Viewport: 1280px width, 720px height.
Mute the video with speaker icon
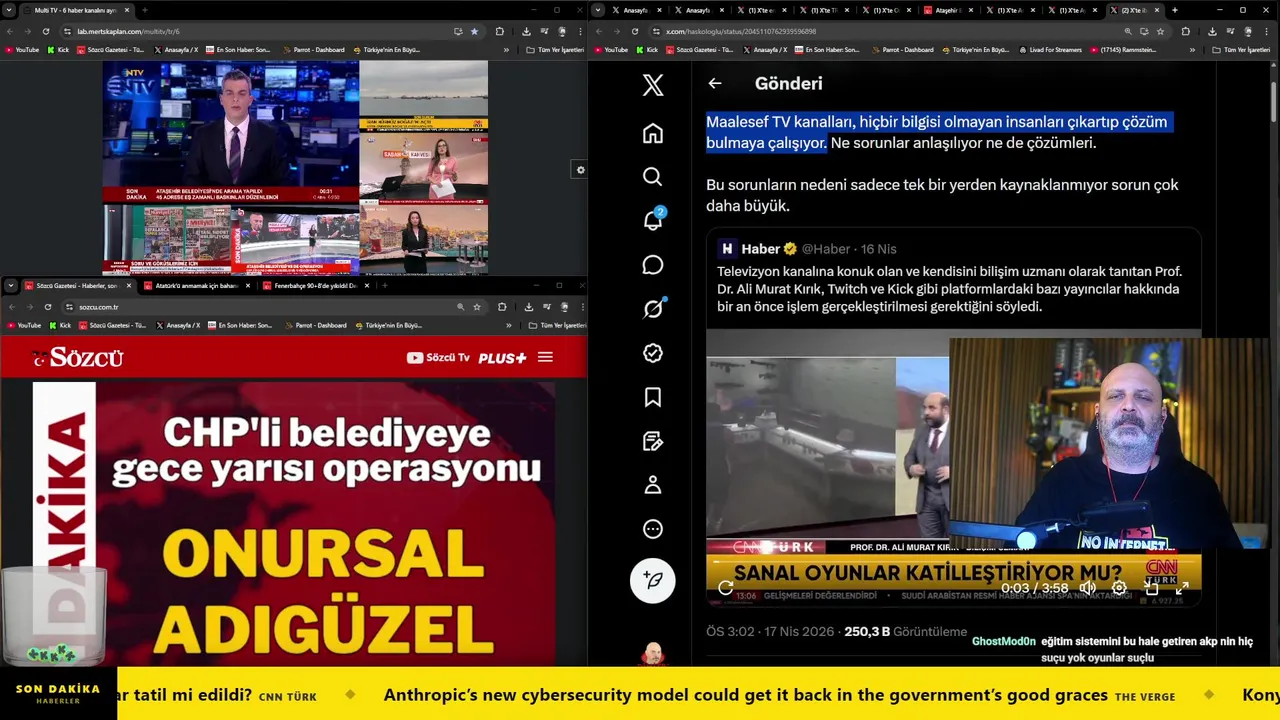click(1087, 588)
